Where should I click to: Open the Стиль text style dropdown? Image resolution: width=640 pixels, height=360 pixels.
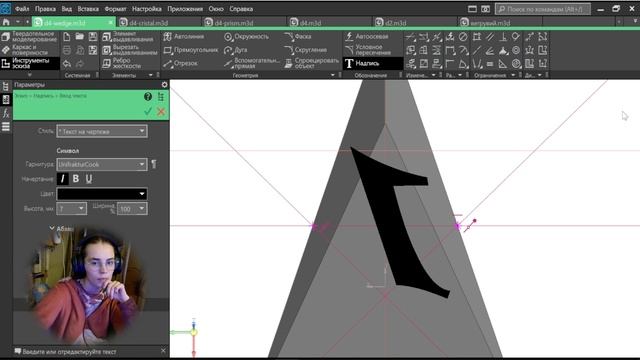tap(102, 131)
